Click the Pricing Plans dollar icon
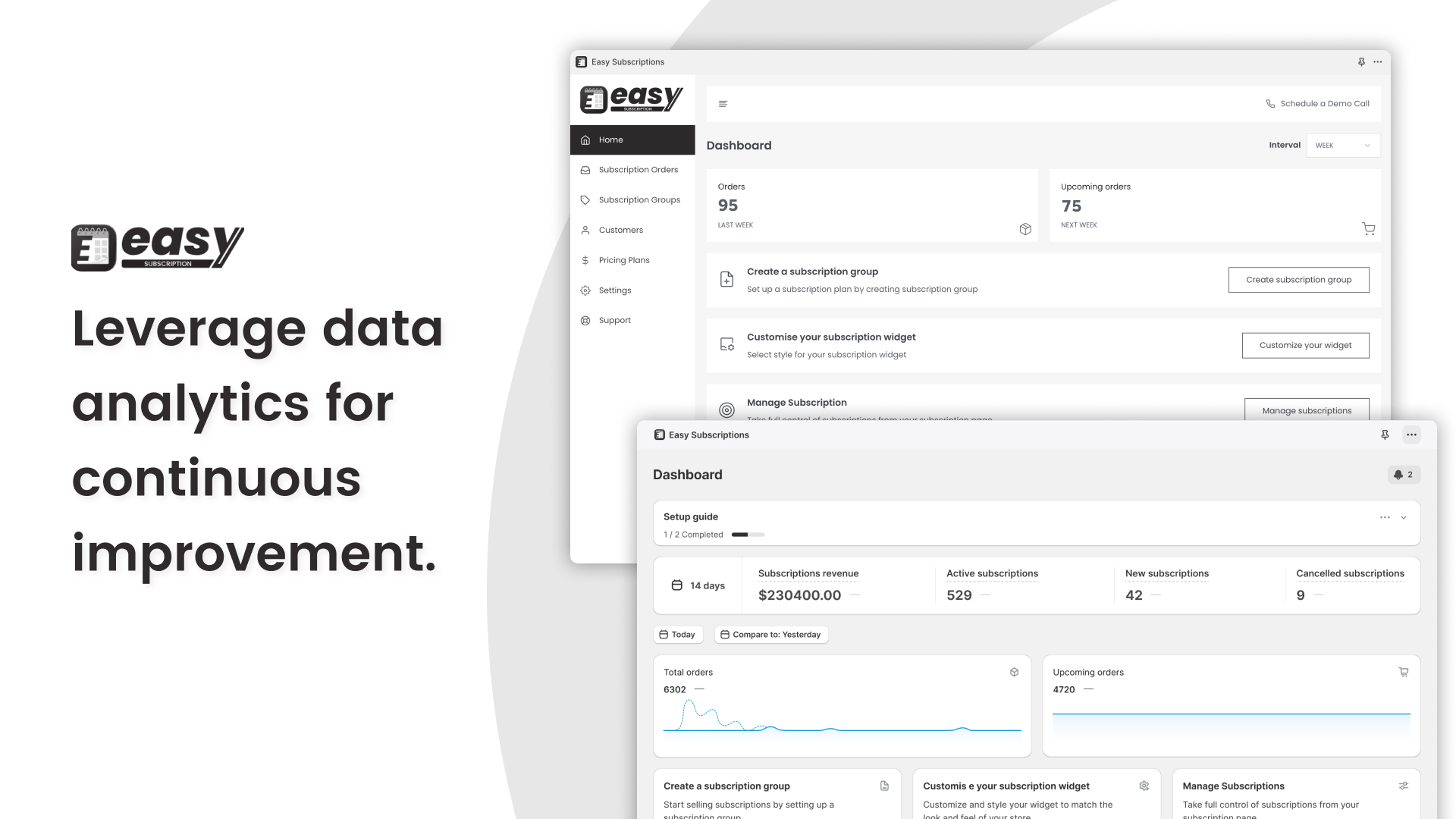 pos(585,260)
